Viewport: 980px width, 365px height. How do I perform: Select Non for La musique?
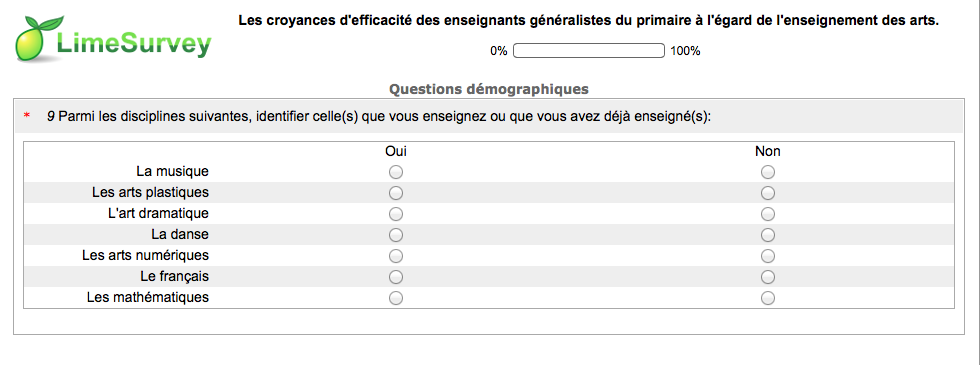[x=768, y=172]
